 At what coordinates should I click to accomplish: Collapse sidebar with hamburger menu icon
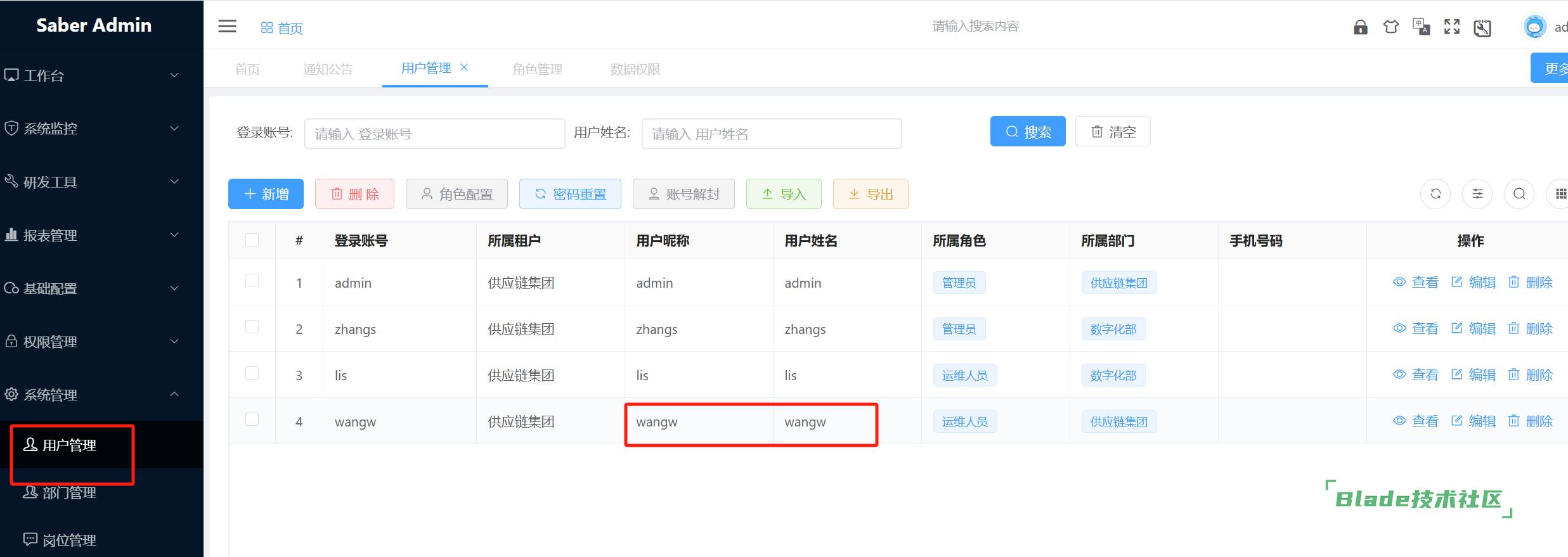227,27
